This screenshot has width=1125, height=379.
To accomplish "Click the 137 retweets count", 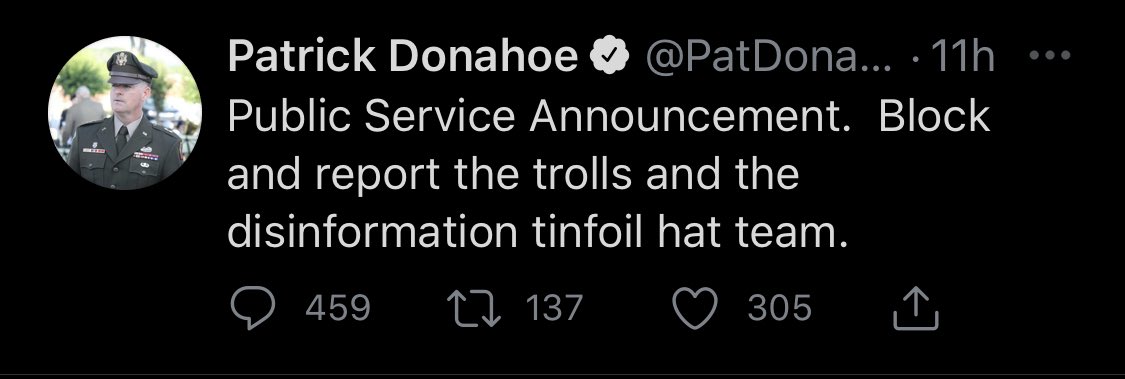I will (x=554, y=309).
